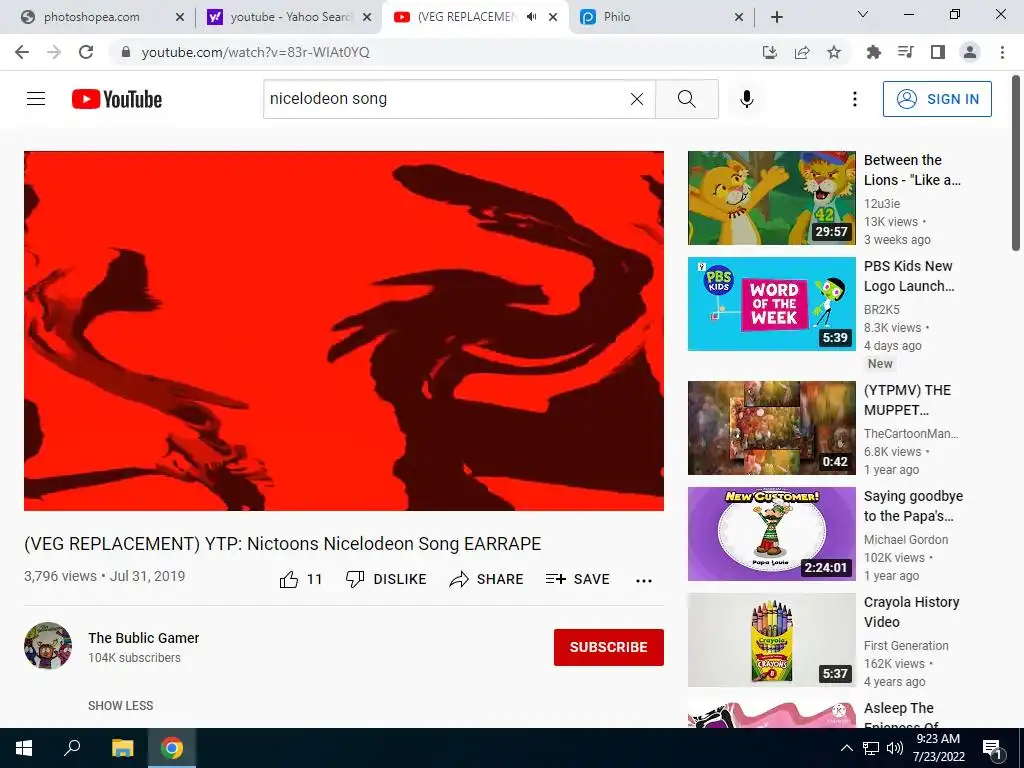Toggle Chrome side panel
Screen dimensions: 1024x768
pyautogui.click(x=938, y=52)
